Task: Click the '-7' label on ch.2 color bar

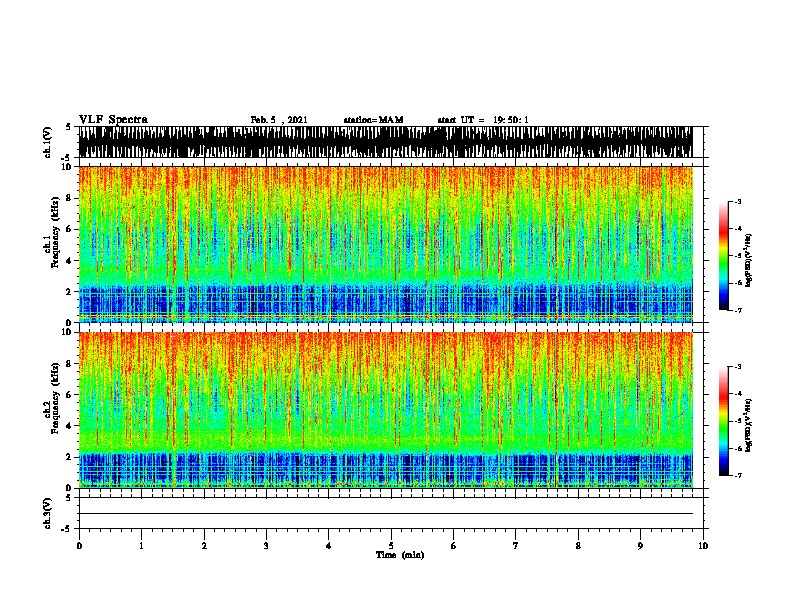Action: tap(737, 475)
